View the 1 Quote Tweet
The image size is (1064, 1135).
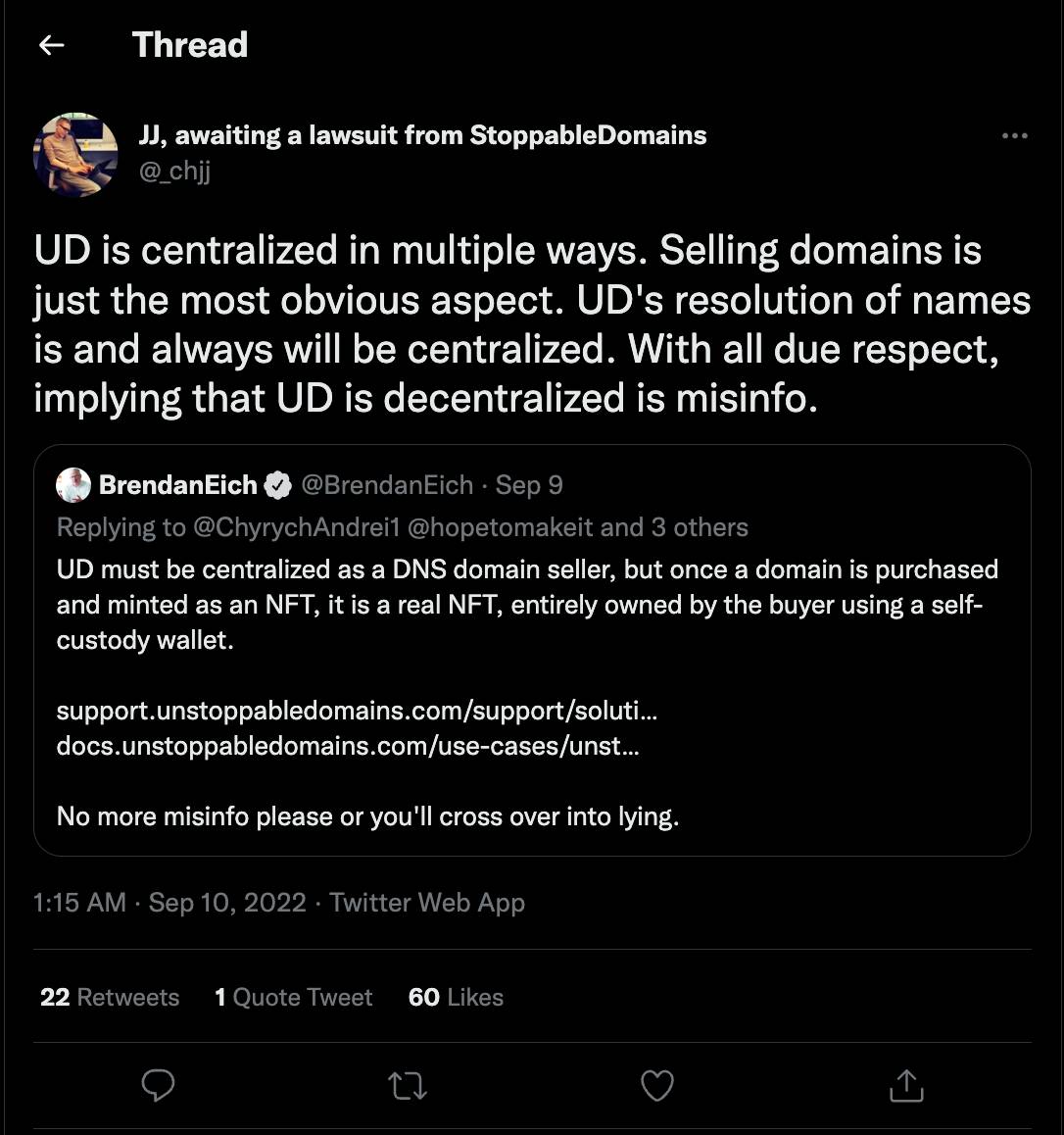[x=294, y=997]
